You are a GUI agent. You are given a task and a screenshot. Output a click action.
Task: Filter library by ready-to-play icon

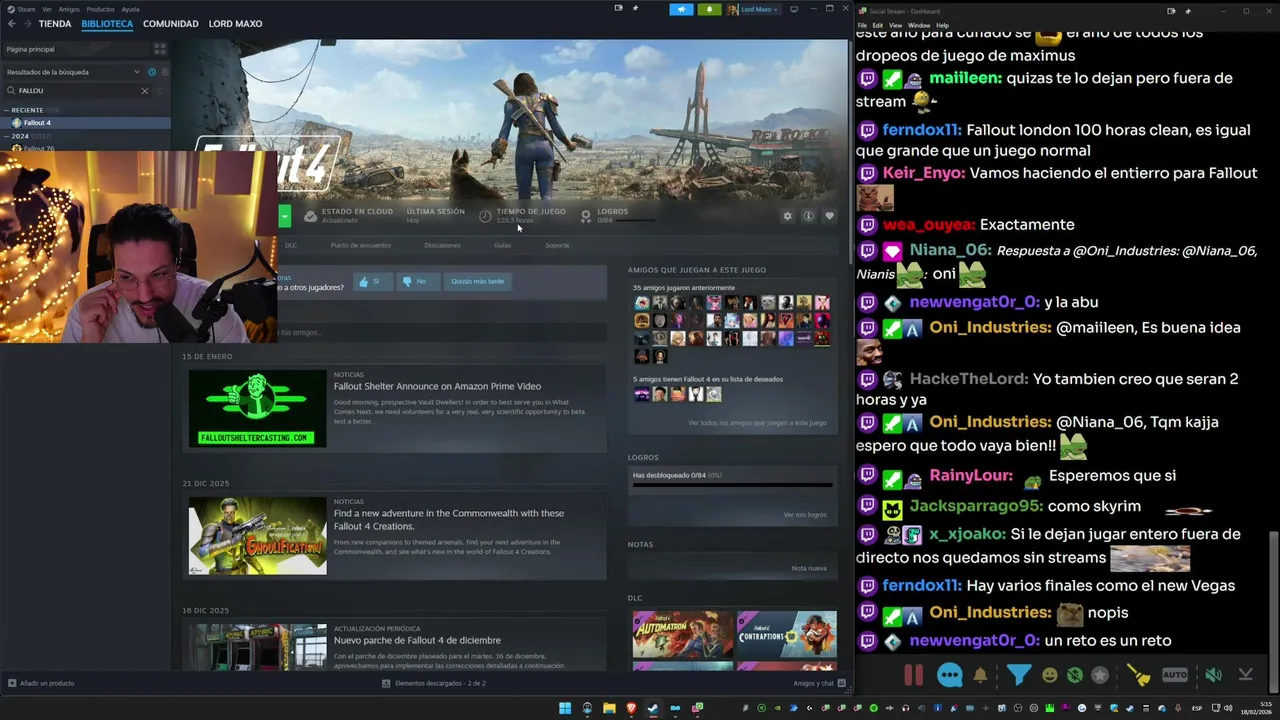164,72
